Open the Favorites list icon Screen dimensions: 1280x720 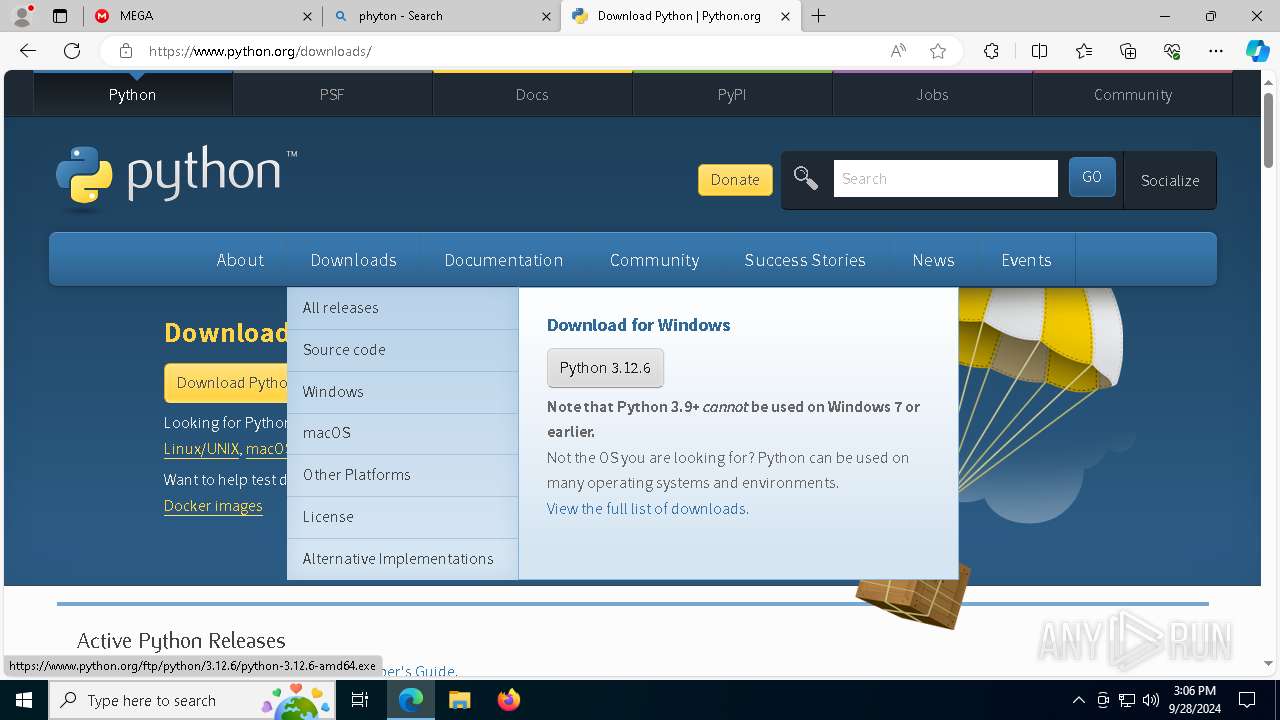point(1084,51)
